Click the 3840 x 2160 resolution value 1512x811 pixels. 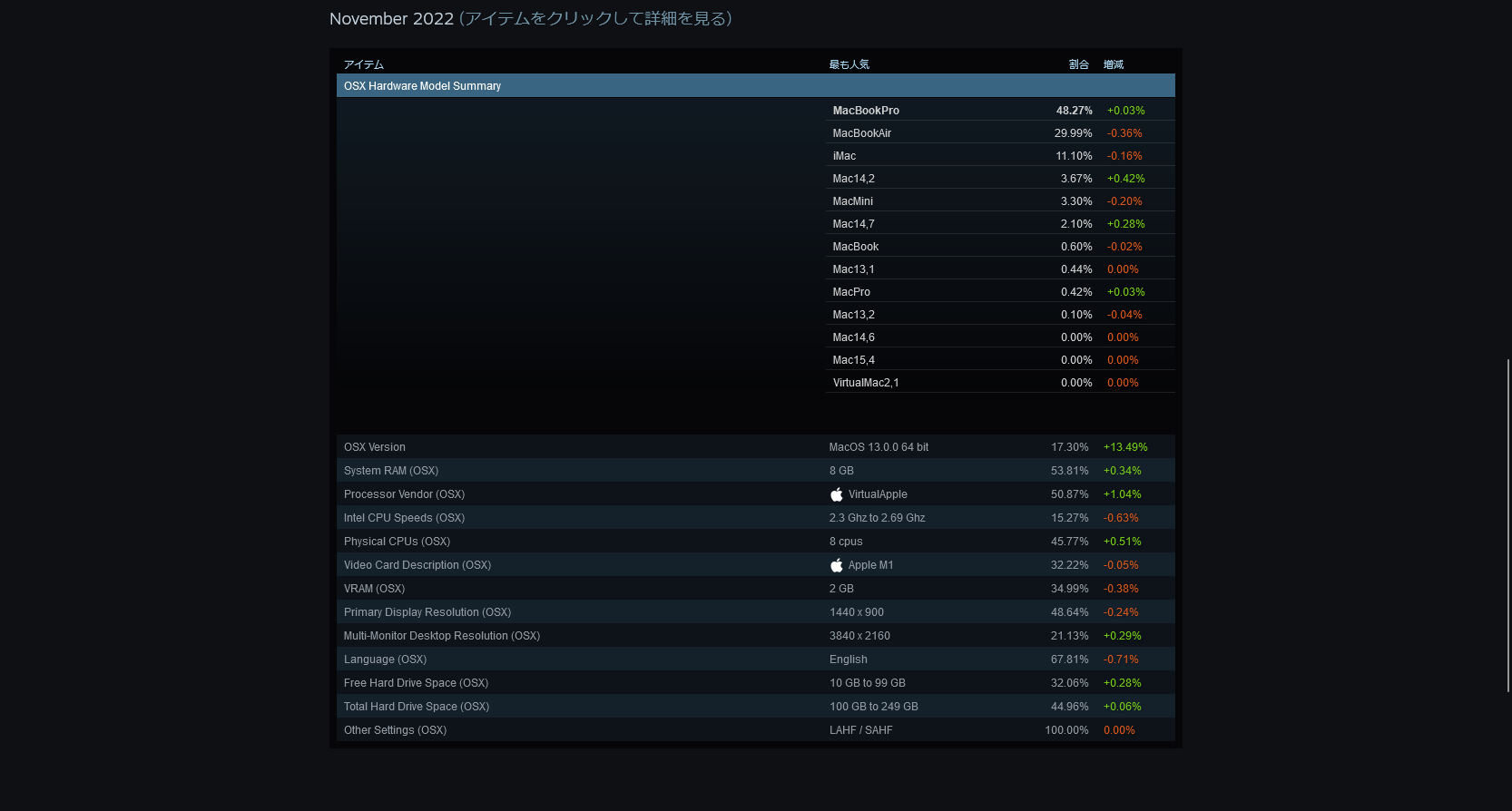[859, 636]
